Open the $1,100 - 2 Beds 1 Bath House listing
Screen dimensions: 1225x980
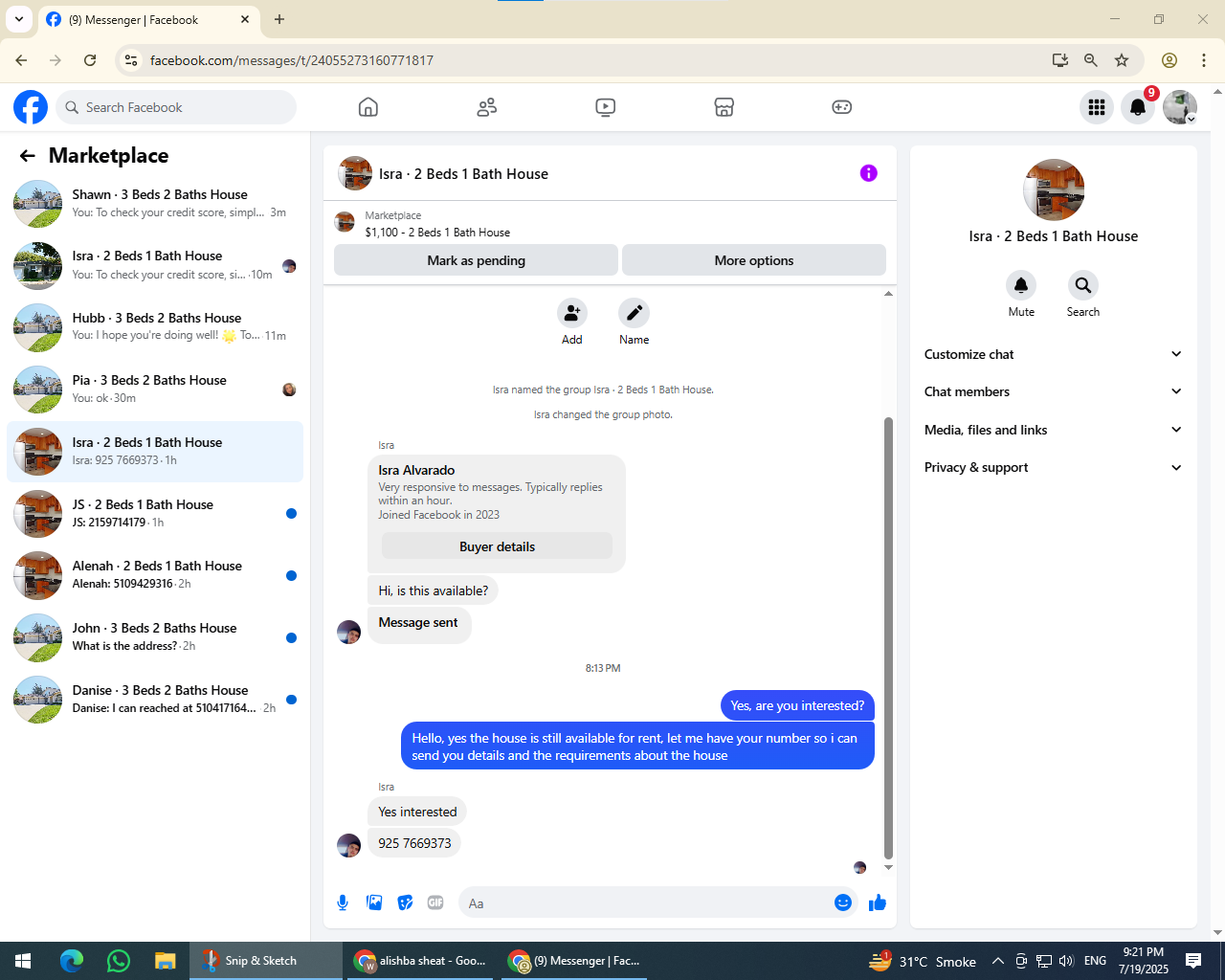(437, 233)
